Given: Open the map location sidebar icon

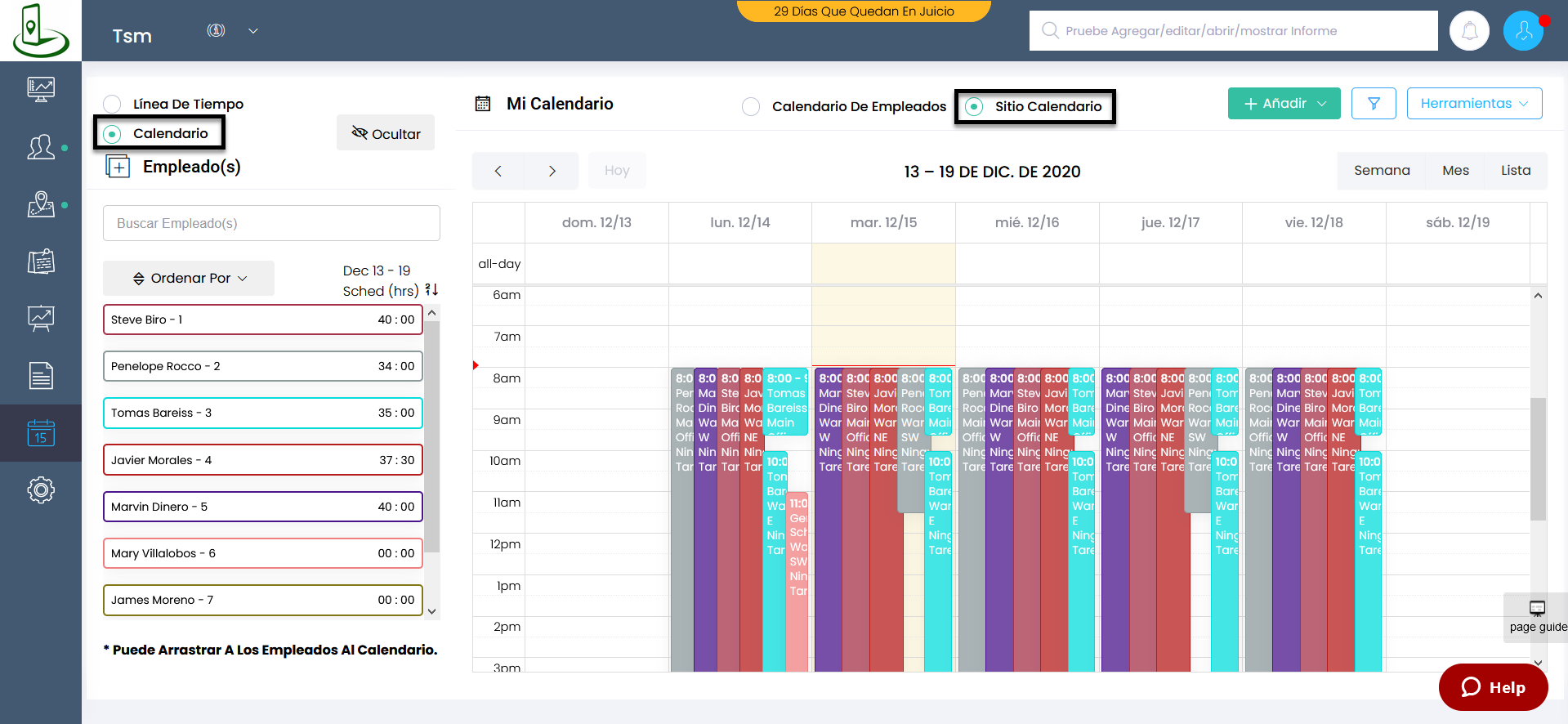Looking at the screenshot, I should point(41,204).
